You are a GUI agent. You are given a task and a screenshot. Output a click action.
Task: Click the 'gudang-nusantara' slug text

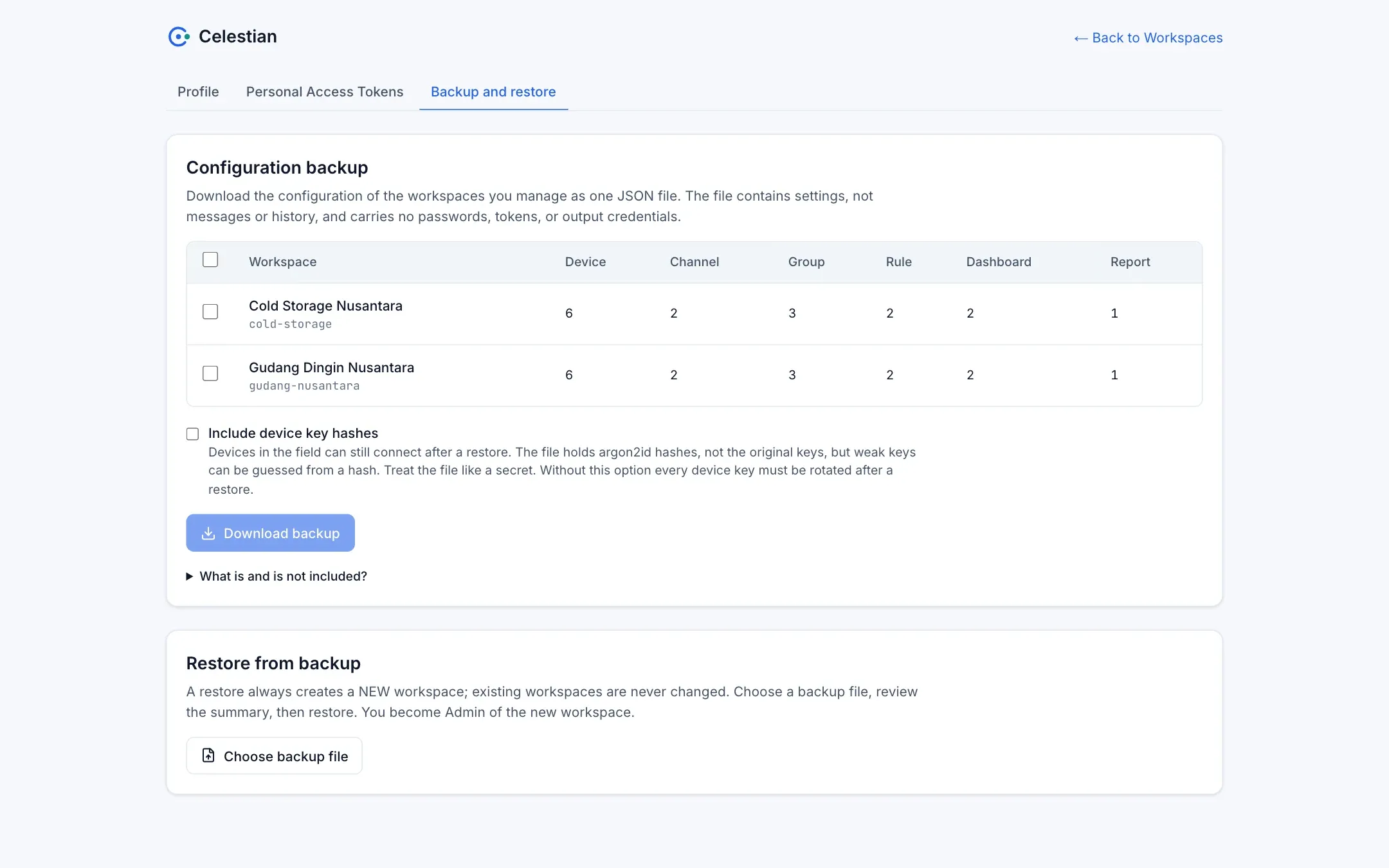coord(304,386)
